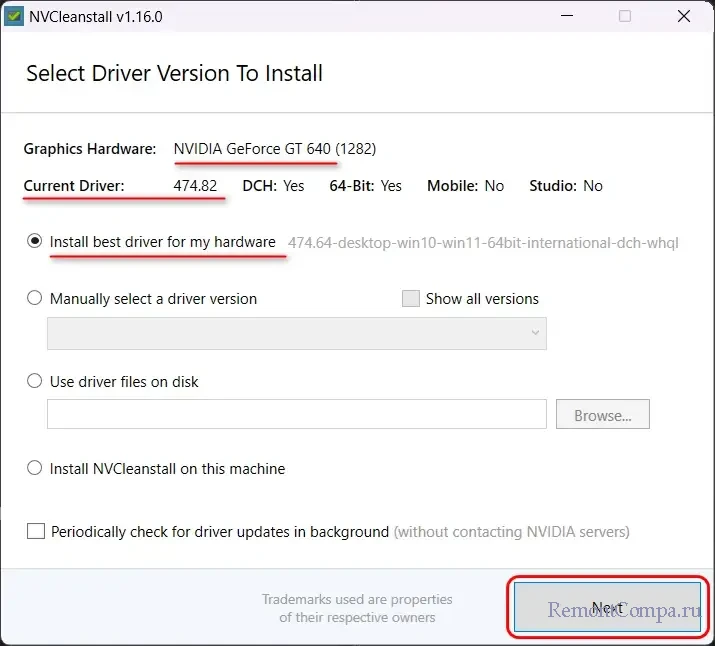Click the Next button

click(x=605, y=608)
